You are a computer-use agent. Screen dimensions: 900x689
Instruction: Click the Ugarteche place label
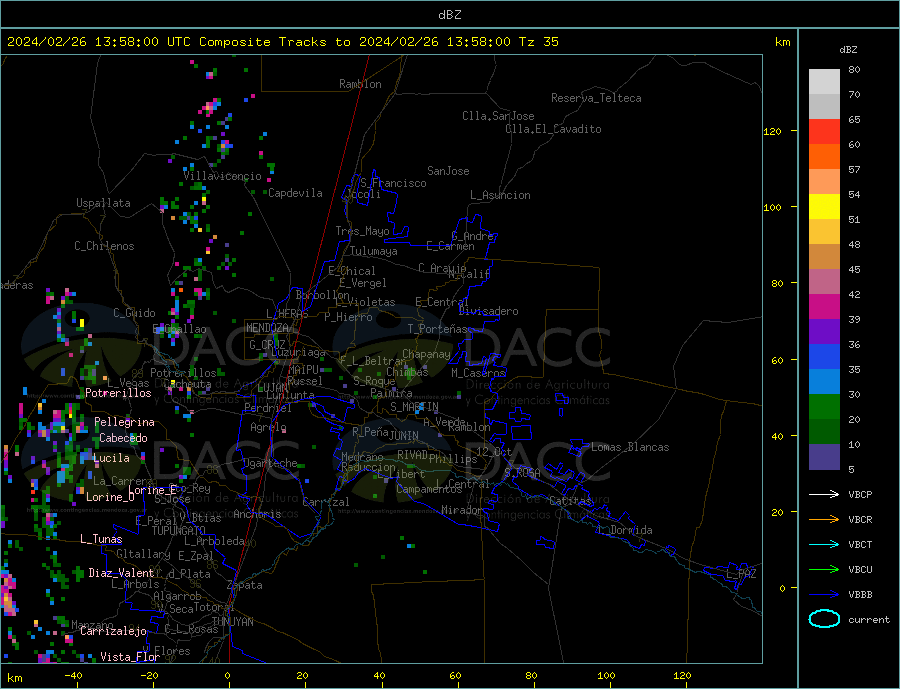click(x=270, y=463)
